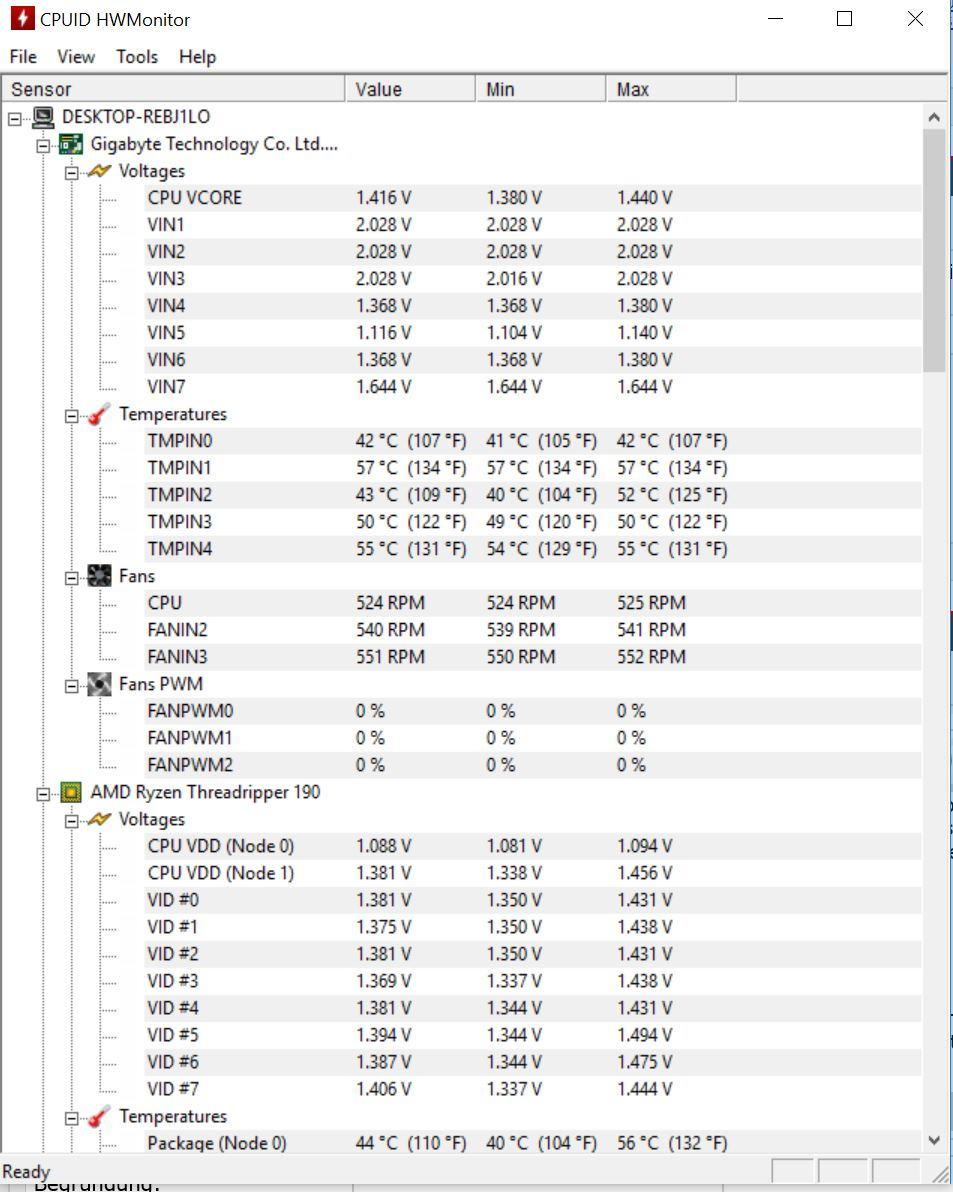Select the FANPWM2 row
Image resolution: width=953 pixels, height=1192 pixels.
(533, 765)
